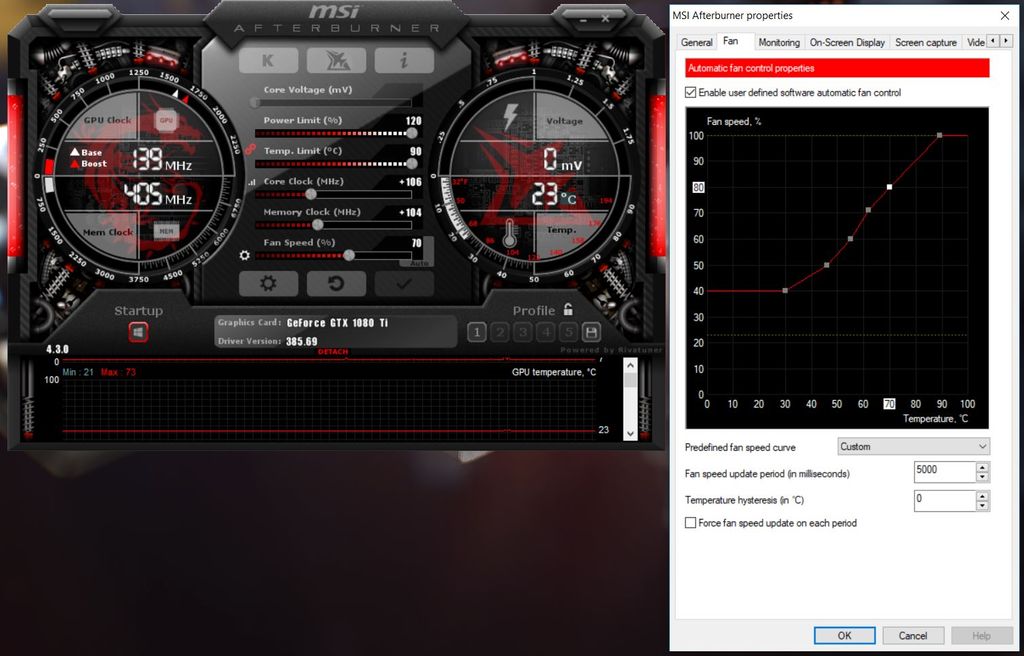This screenshot has width=1024, height=656.
Task: Increase fan speed update period with up stepper
Action: click(982, 467)
